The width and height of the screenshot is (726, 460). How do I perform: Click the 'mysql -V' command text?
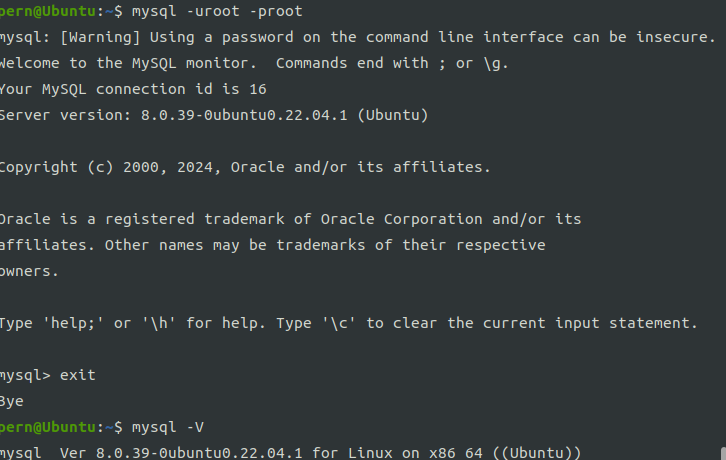(x=168, y=427)
